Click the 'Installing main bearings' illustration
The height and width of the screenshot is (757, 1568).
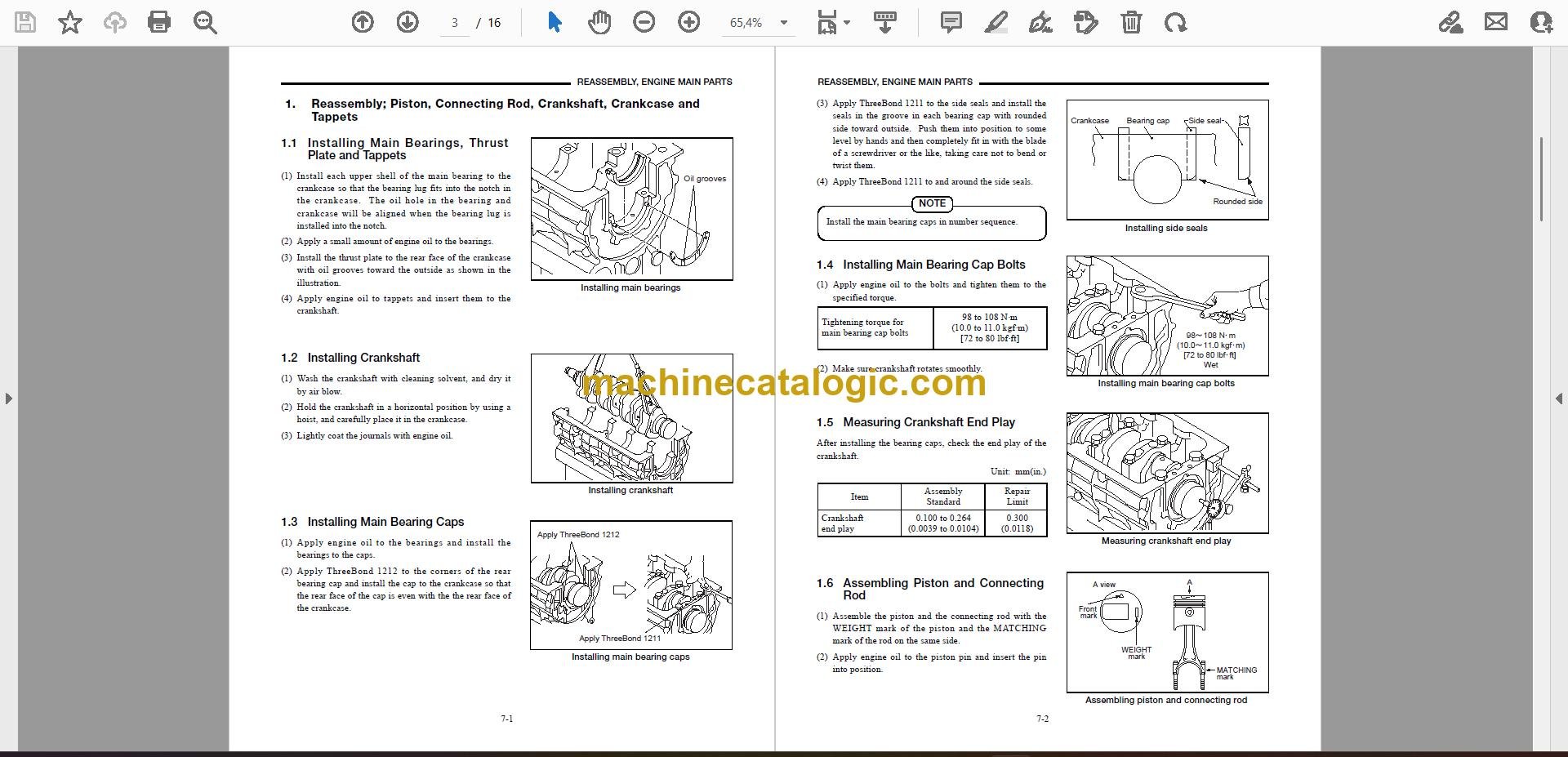pos(632,209)
